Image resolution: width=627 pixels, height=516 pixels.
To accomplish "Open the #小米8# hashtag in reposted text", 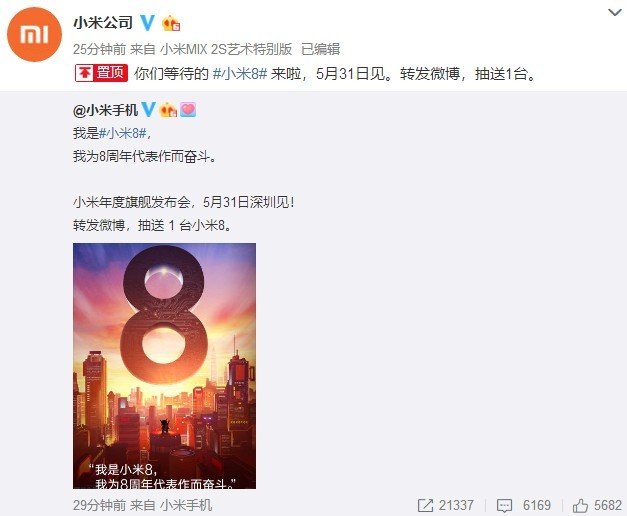I will [123, 133].
